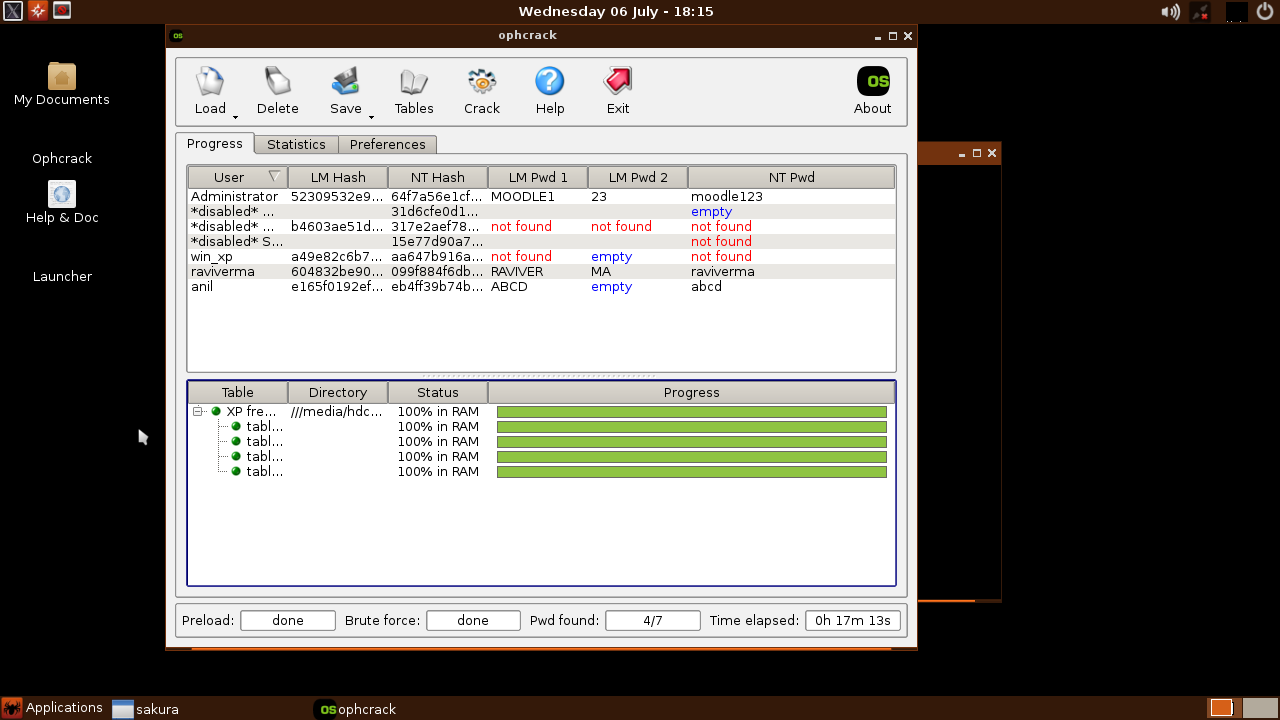Switch to the Progress tab

coord(215,143)
